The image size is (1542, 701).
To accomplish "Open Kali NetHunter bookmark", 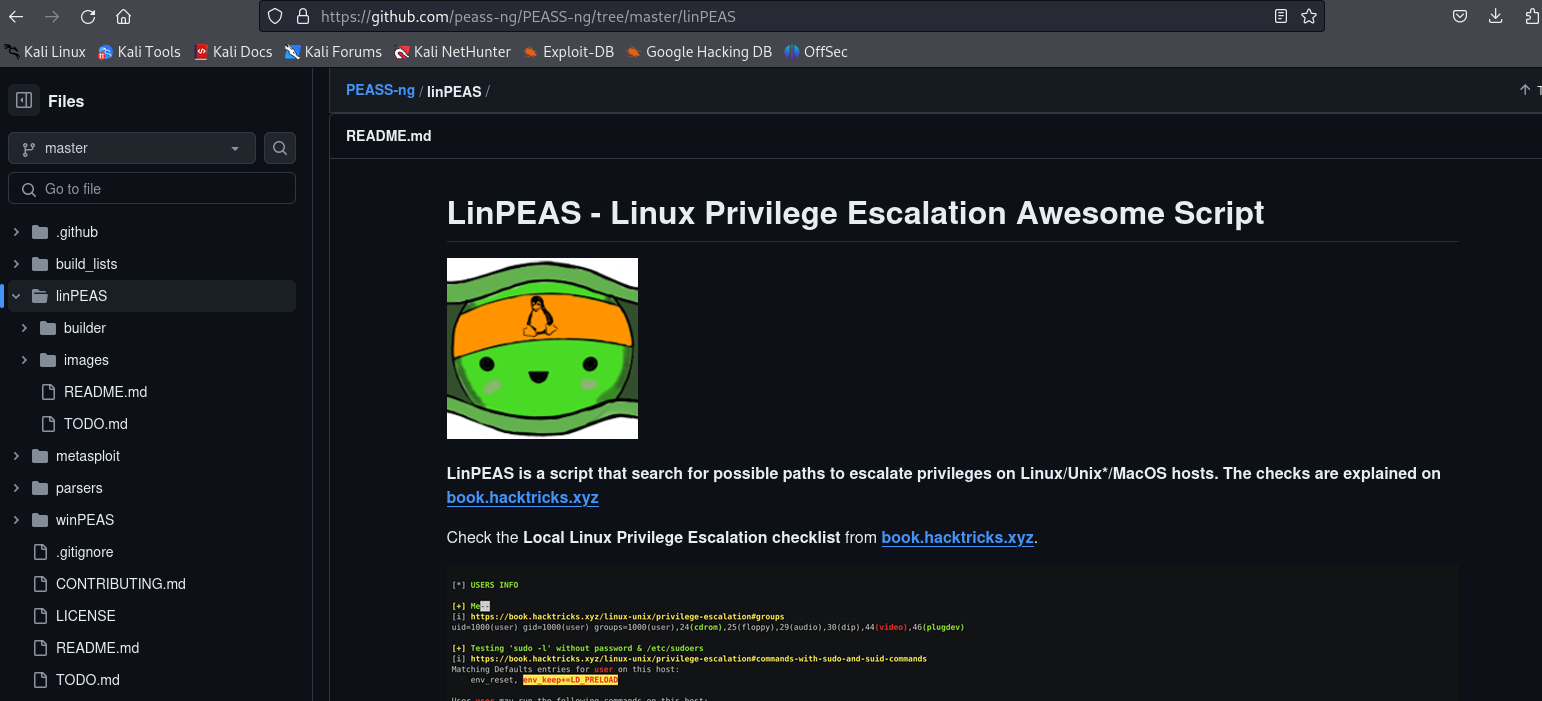I will click(x=452, y=52).
